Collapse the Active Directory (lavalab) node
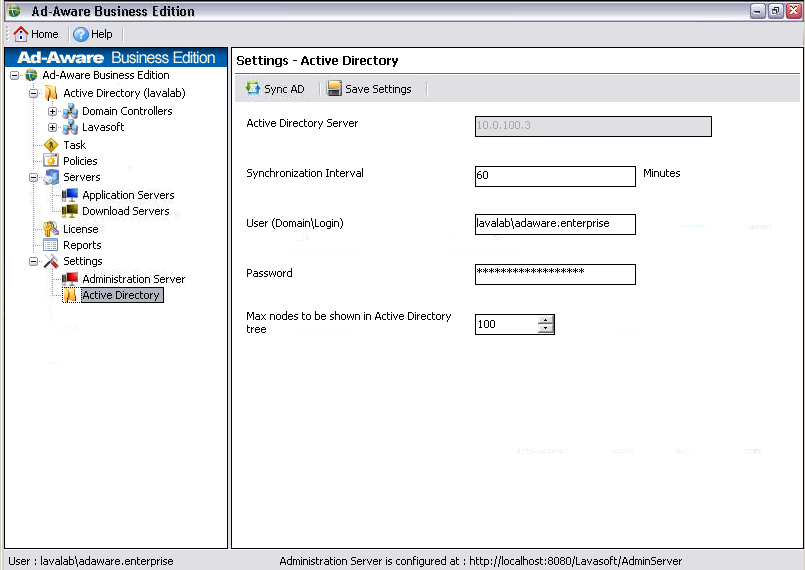This screenshot has height=570, width=805. pos(33,93)
